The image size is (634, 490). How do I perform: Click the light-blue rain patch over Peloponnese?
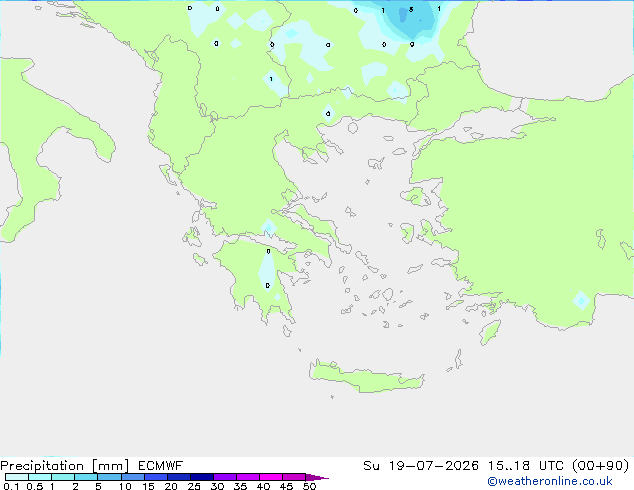click(x=267, y=270)
